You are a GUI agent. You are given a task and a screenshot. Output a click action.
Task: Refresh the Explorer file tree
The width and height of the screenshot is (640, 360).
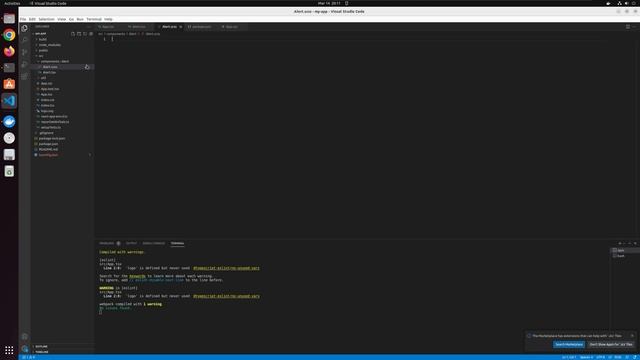(85, 34)
